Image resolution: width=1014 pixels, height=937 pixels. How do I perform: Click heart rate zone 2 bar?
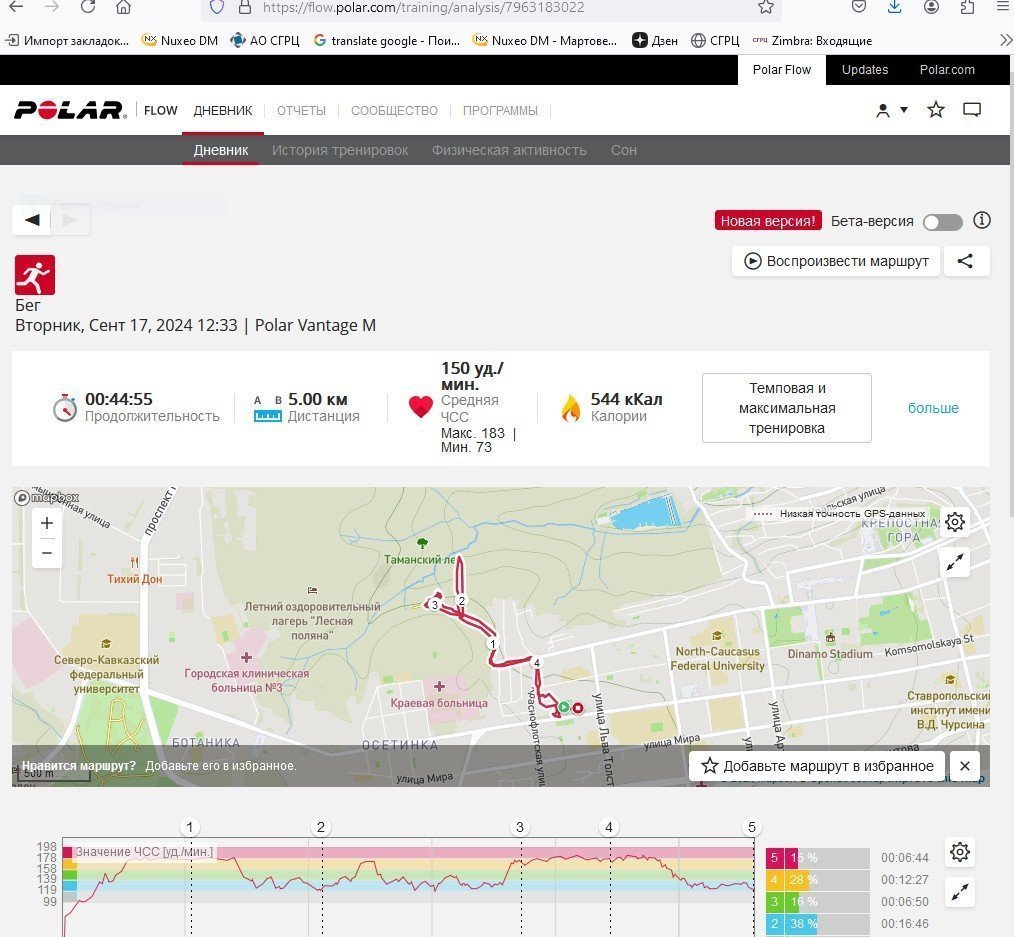[818, 923]
